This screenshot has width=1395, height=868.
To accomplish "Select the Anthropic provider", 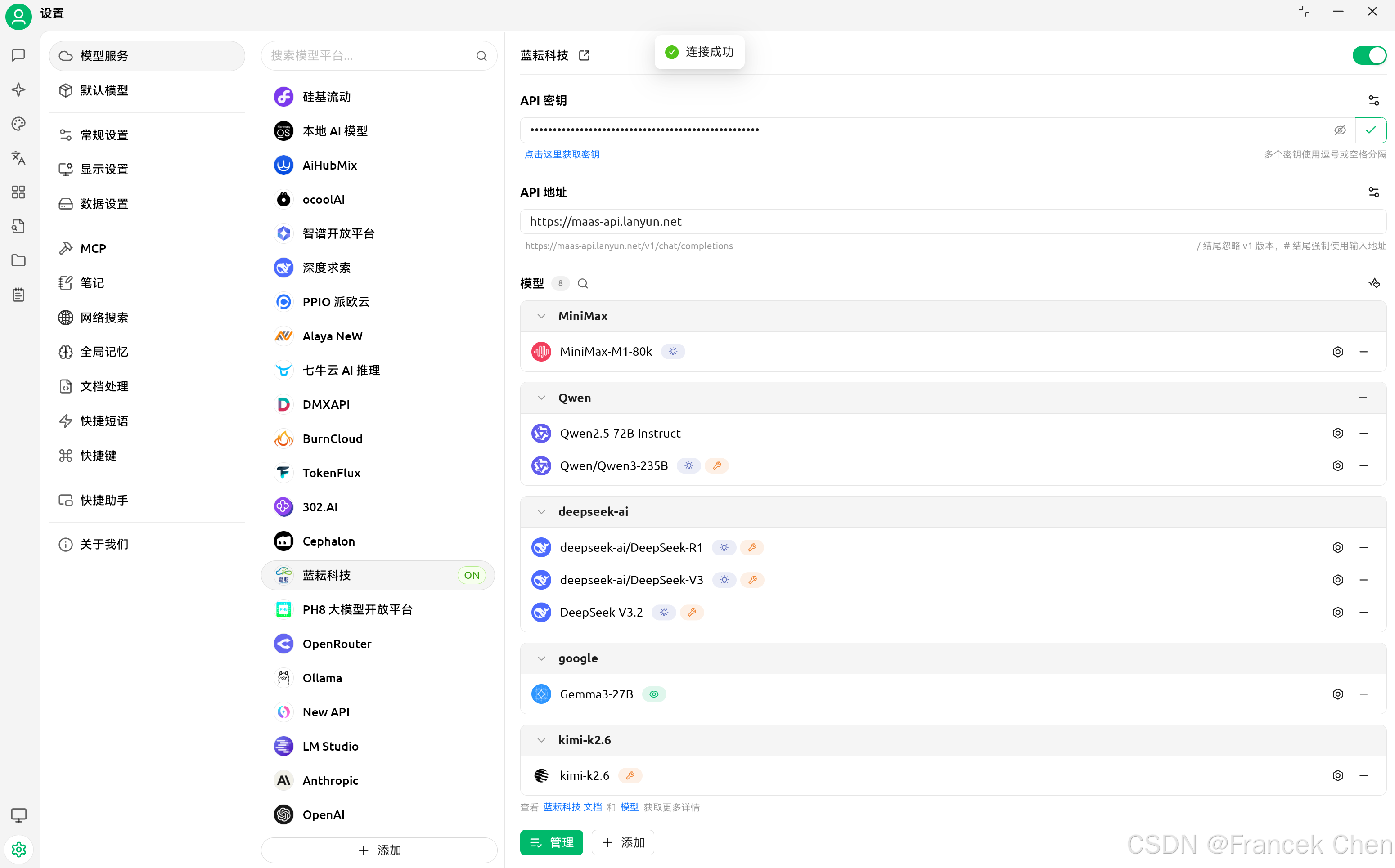I will (378, 781).
